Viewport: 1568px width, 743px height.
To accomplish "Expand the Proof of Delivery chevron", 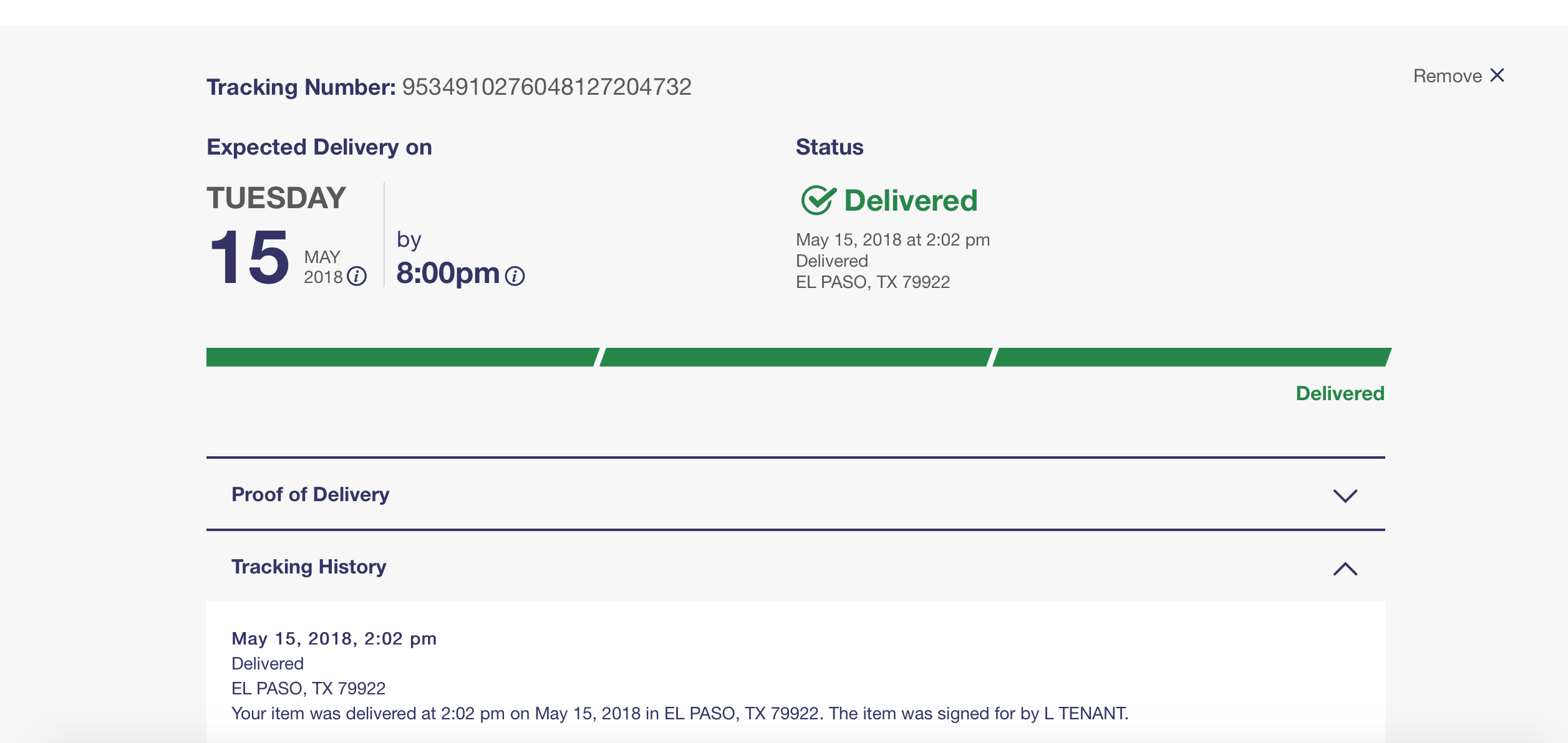I will pos(1345,496).
